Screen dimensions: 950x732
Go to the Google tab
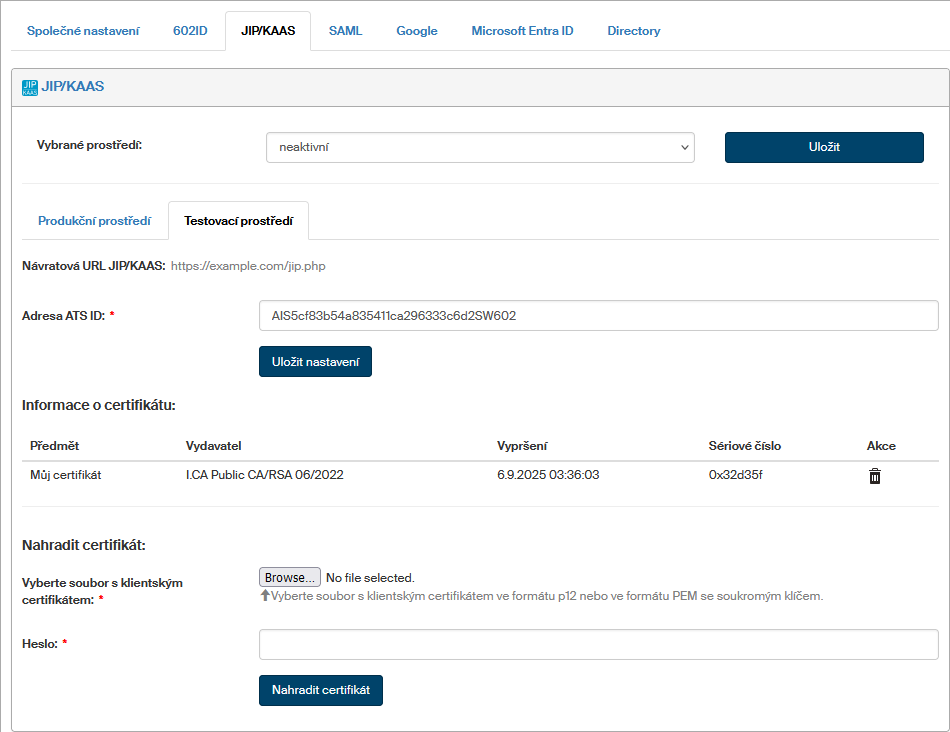pyautogui.click(x=416, y=31)
